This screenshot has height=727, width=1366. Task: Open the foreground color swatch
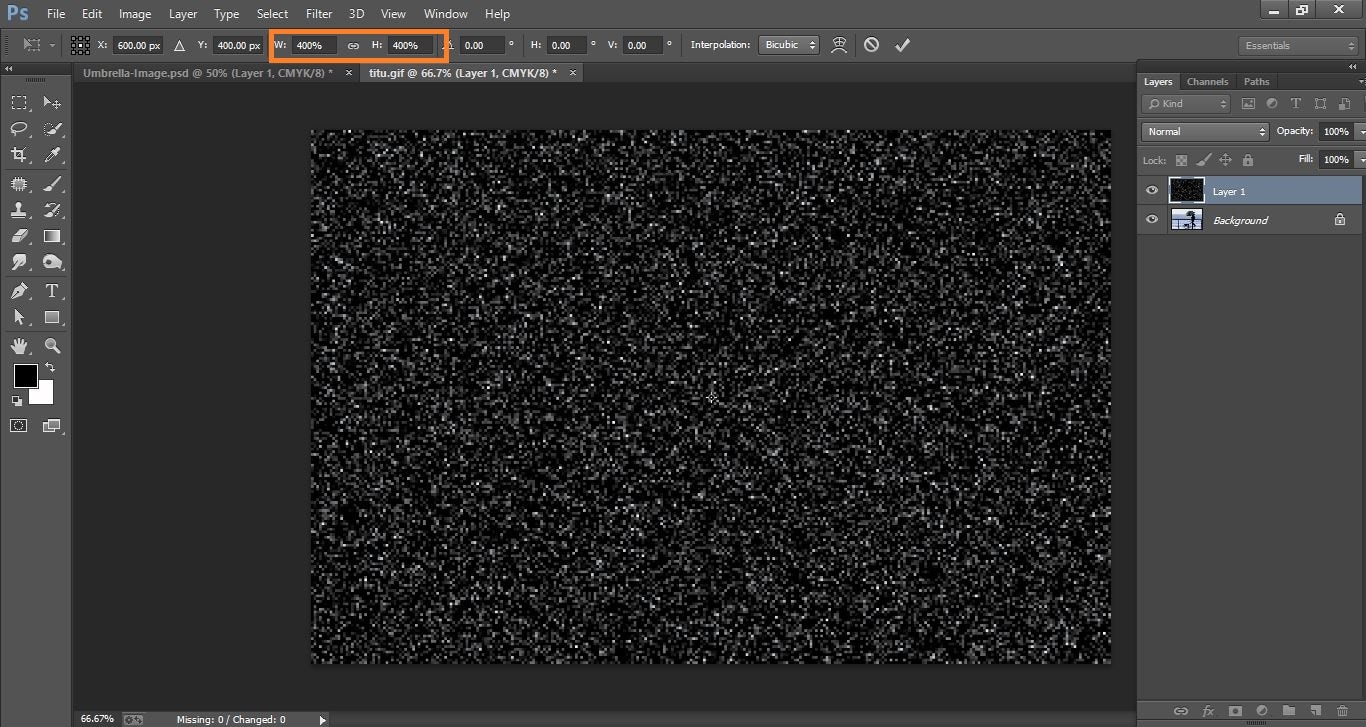click(25, 377)
